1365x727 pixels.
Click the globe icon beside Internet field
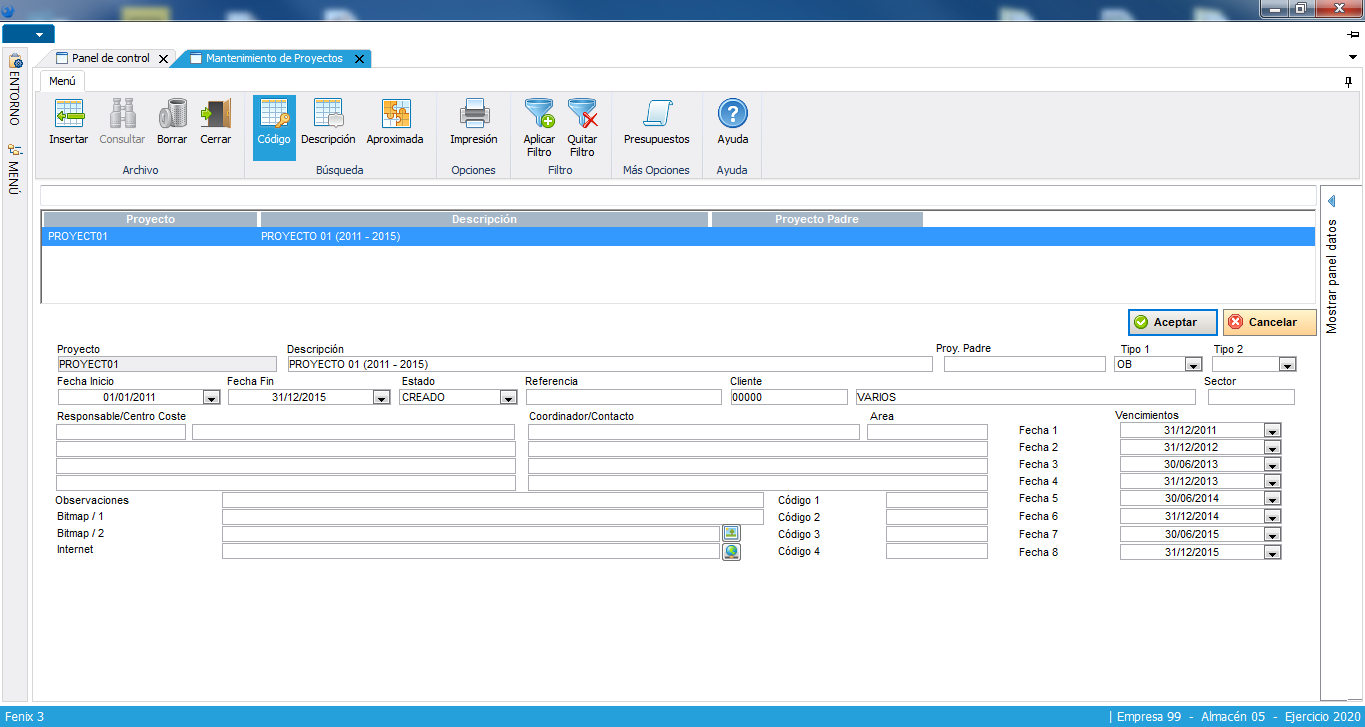pos(732,551)
